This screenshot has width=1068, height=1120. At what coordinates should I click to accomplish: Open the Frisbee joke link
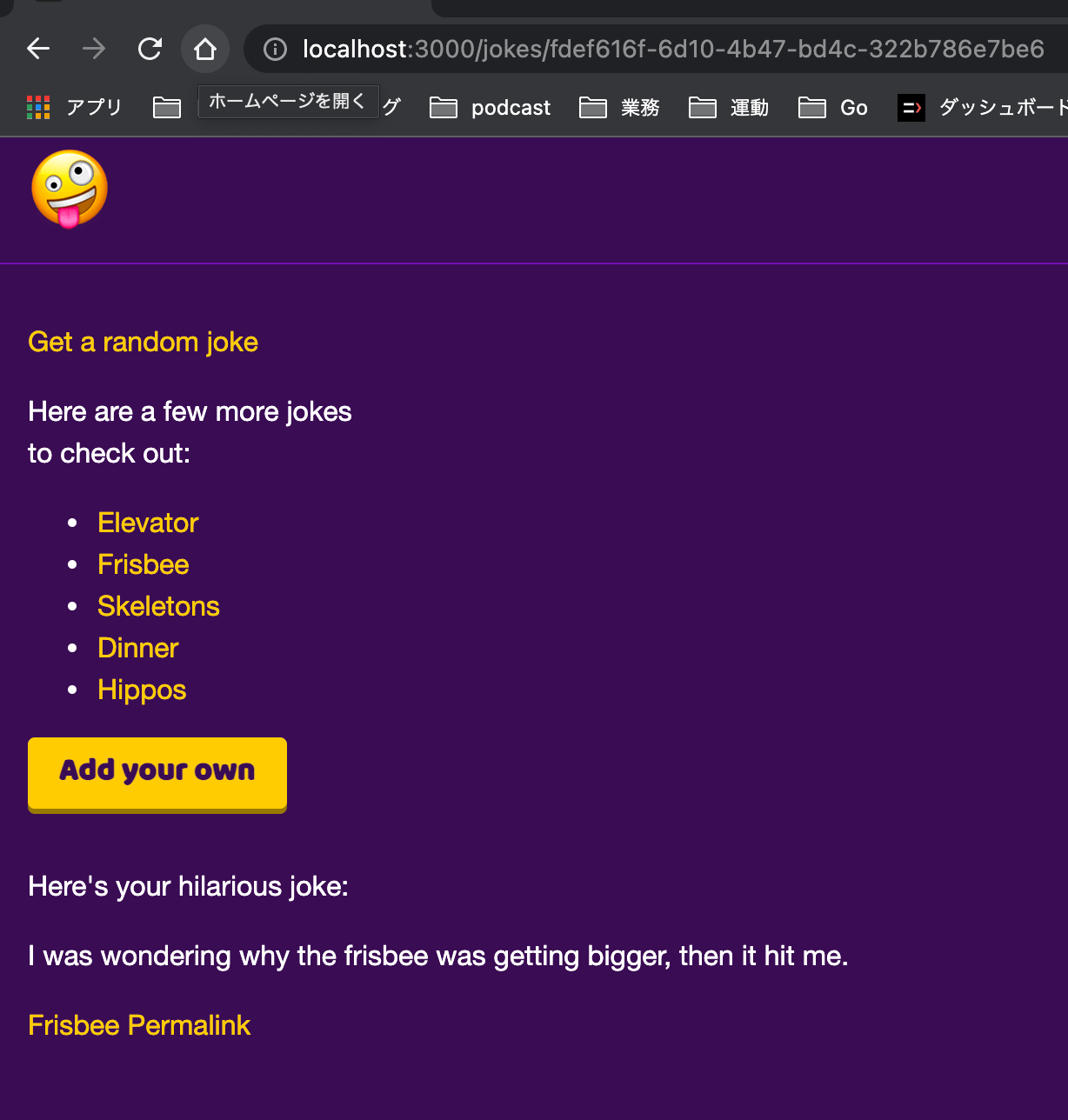click(x=144, y=564)
